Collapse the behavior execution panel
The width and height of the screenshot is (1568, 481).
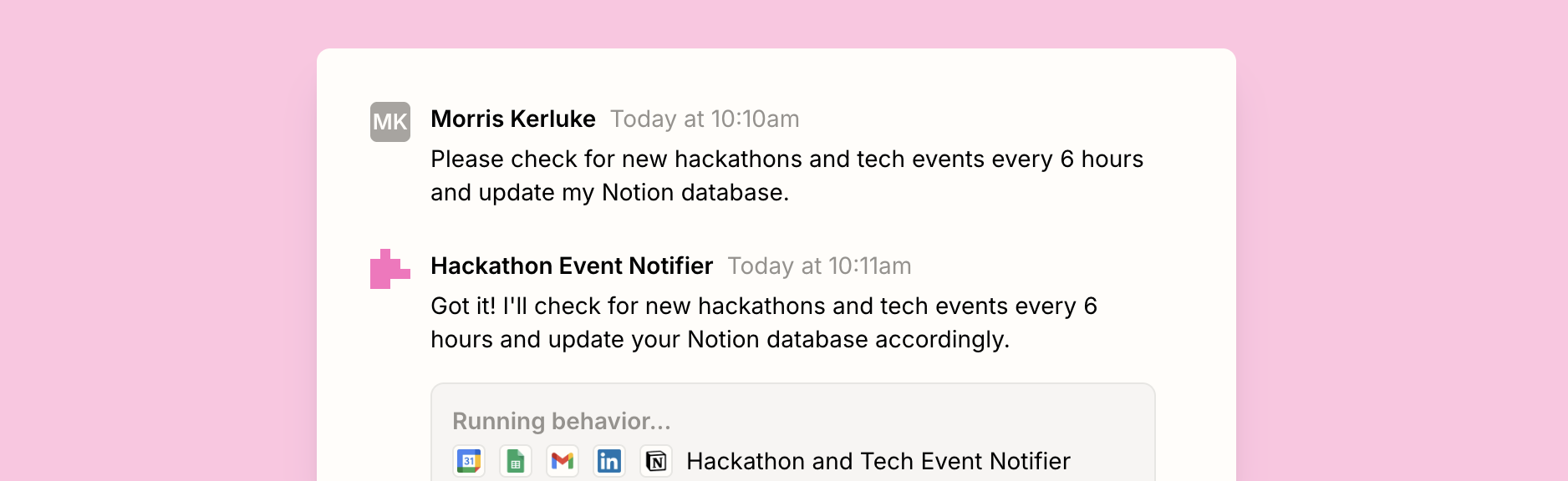click(792, 430)
